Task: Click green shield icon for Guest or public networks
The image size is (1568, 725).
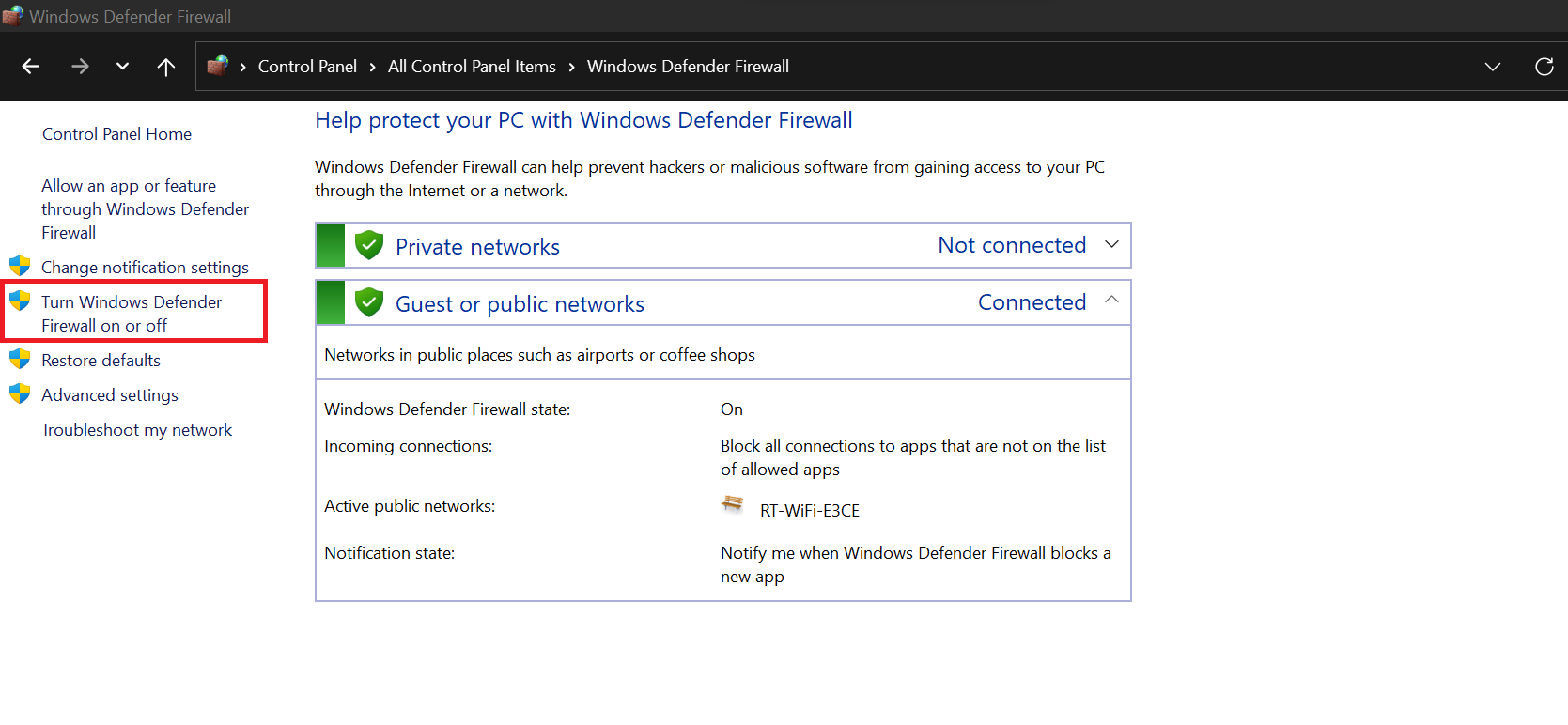Action: 369,302
